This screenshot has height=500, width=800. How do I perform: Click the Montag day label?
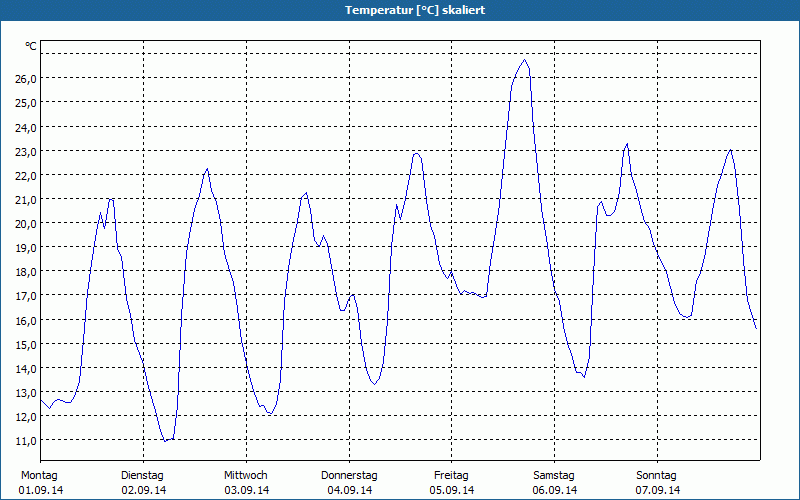tap(39, 475)
